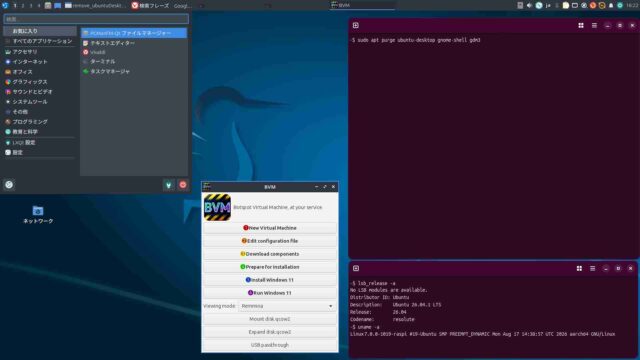Switch to workspace 4 on the panel
The width and height of the screenshot is (640, 360).
39,6
